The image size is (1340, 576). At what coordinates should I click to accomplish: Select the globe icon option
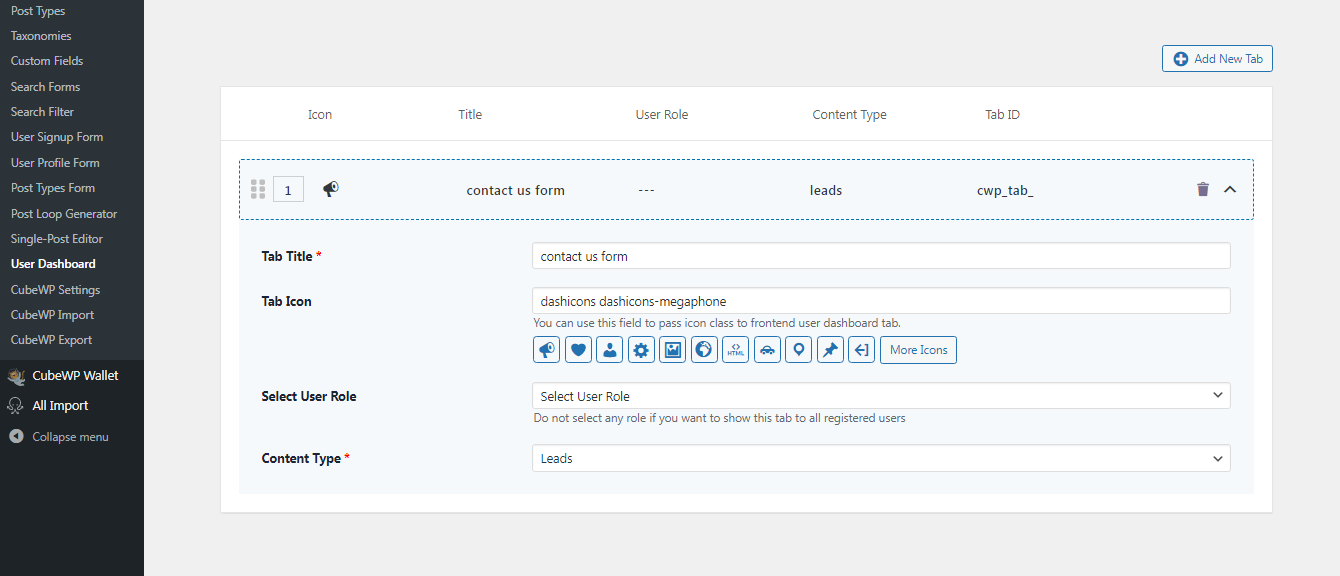[x=704, y=350]
